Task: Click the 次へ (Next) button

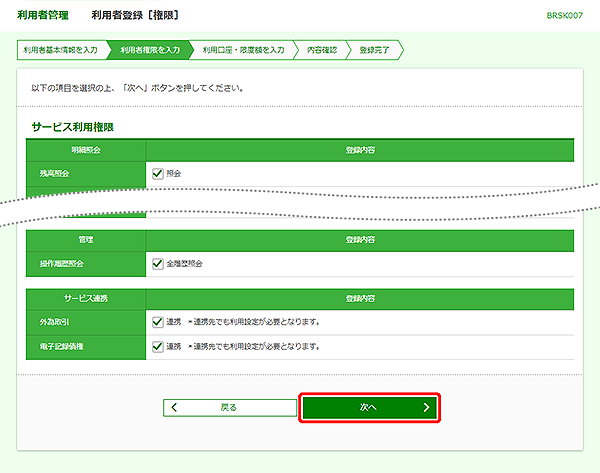Action: point(369,408)
